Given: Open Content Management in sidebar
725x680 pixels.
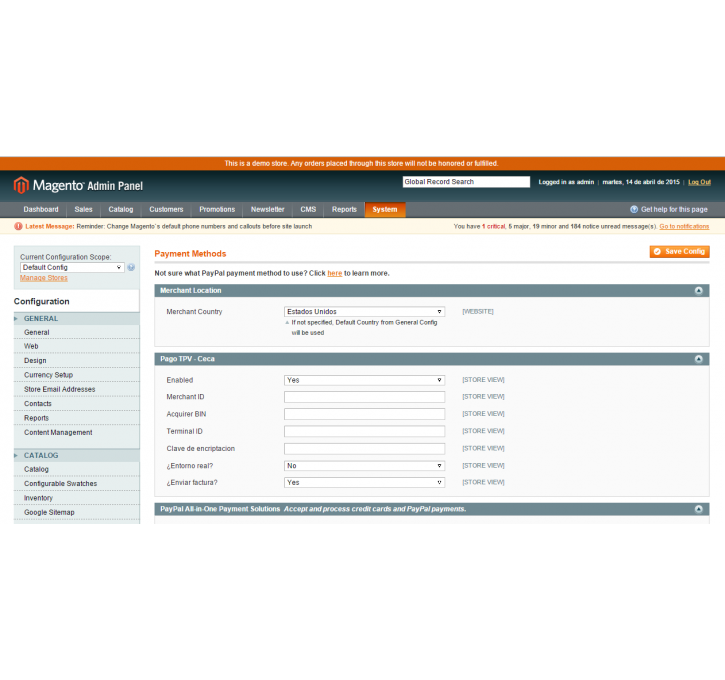Looking at the screenshot, I should [58, 432].
